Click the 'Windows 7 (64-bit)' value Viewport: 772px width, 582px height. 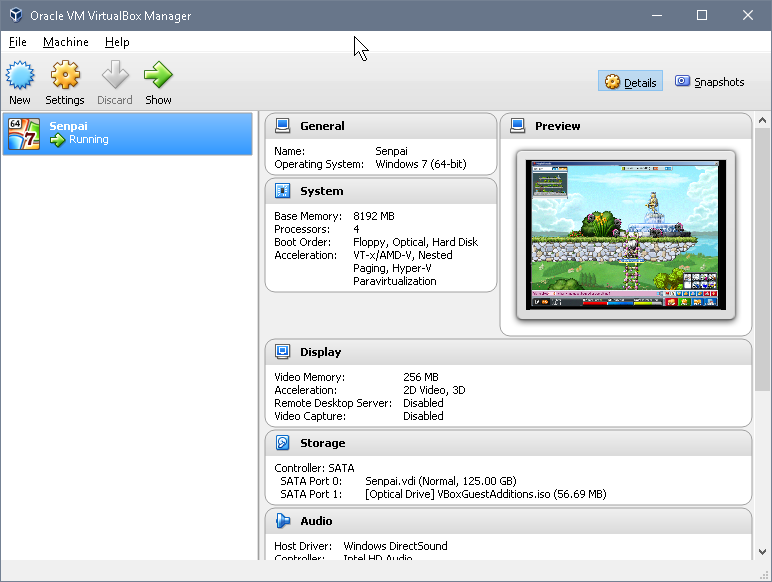click(421, 164)
